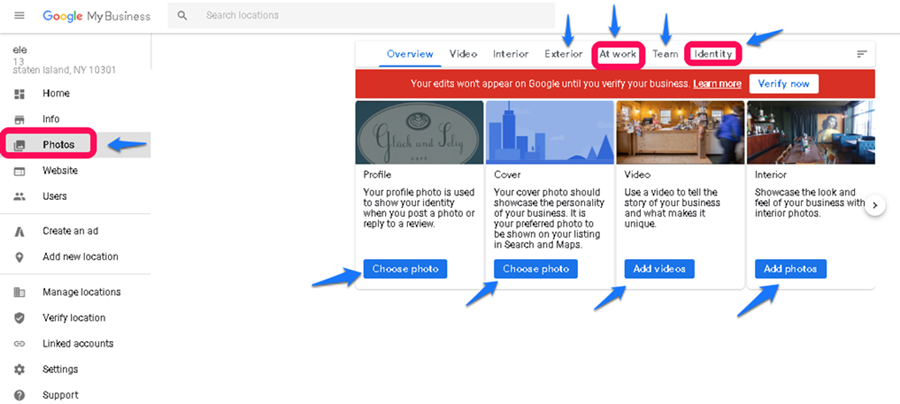Follow the Learn more link
The image size is (900, 404).
(x=717, y=84)
